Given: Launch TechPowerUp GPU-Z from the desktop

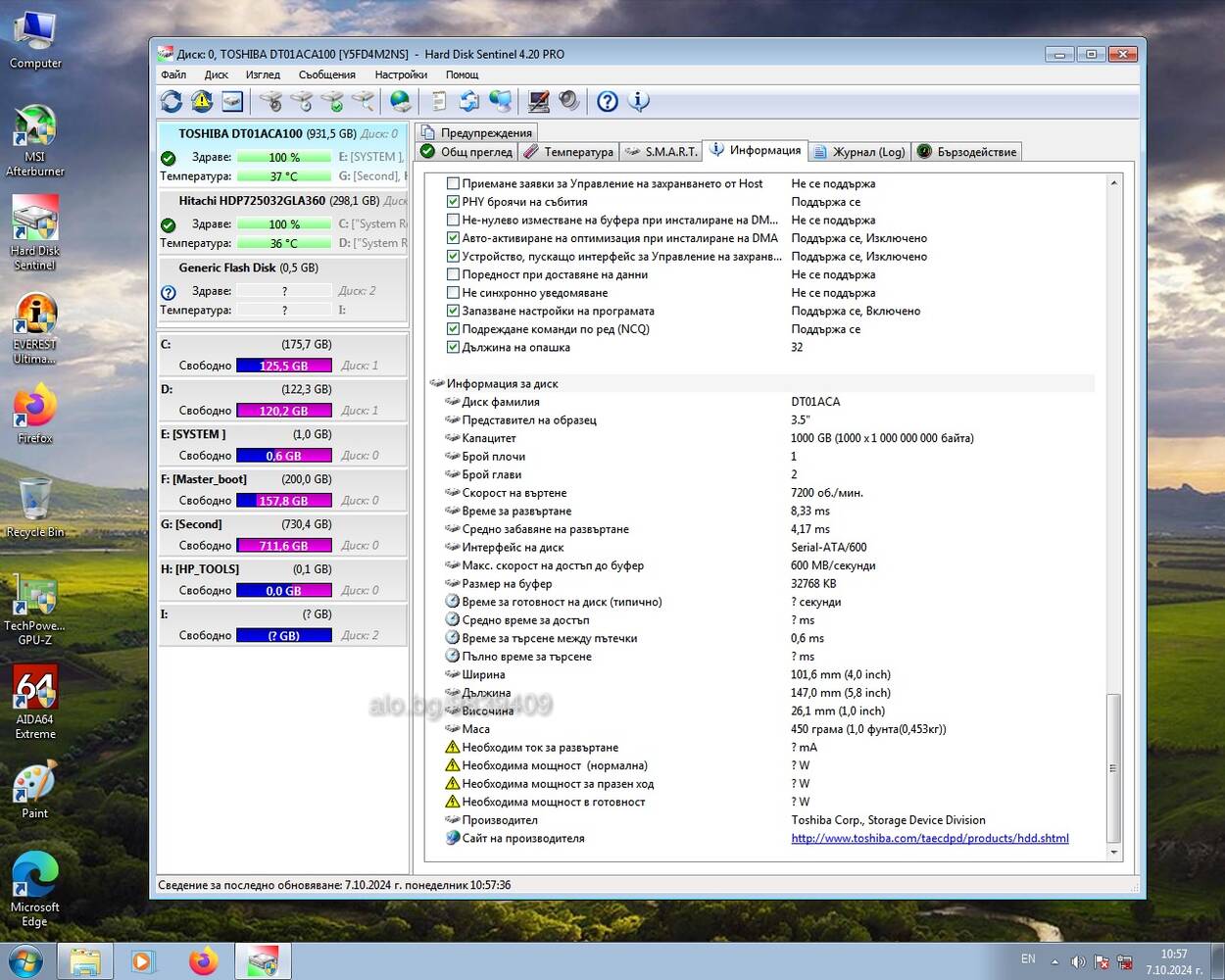Looking at the screenshot, I should 35,610.
